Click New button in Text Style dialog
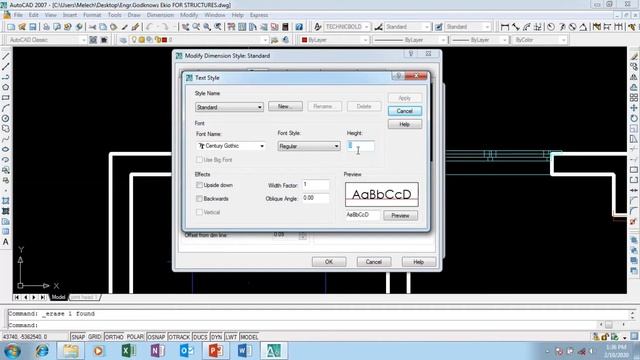 (x=285, y=107)
